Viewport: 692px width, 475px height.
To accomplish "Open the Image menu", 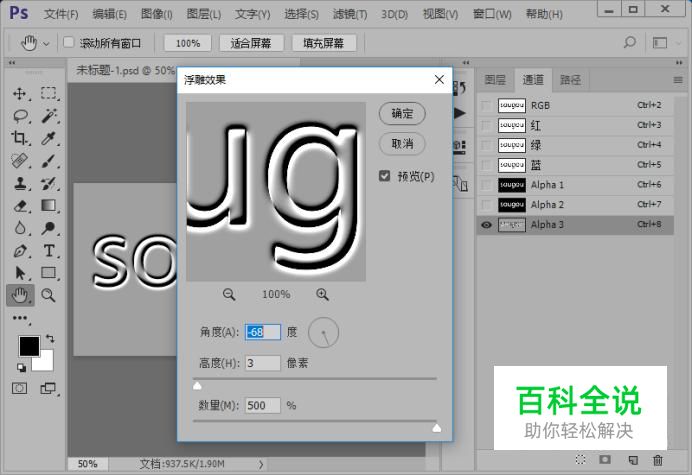I will (x=157, y=14).
